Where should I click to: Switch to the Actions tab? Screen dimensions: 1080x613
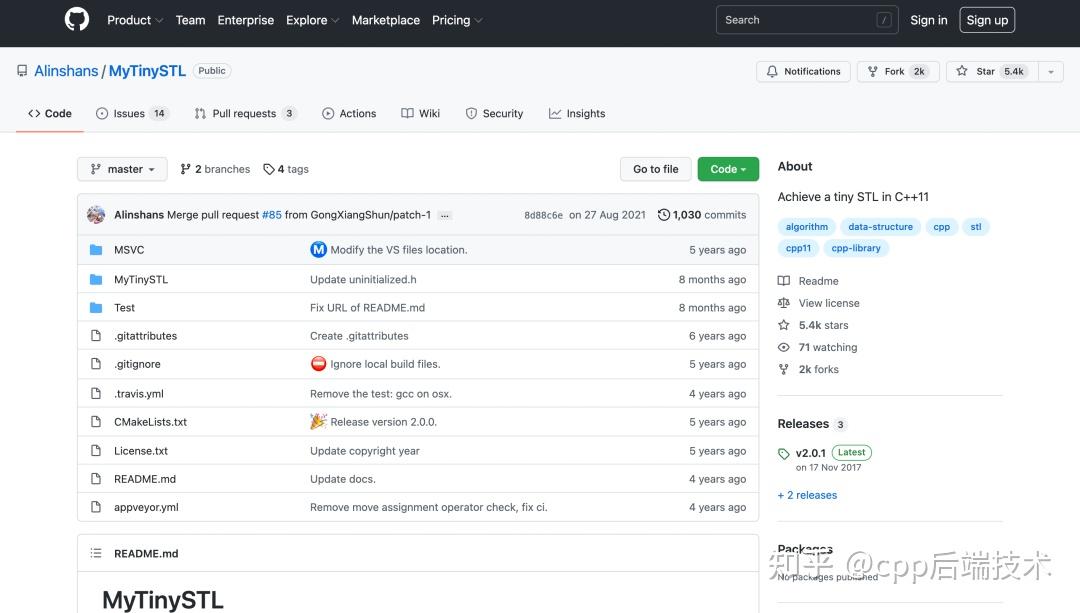coord(349,114)
